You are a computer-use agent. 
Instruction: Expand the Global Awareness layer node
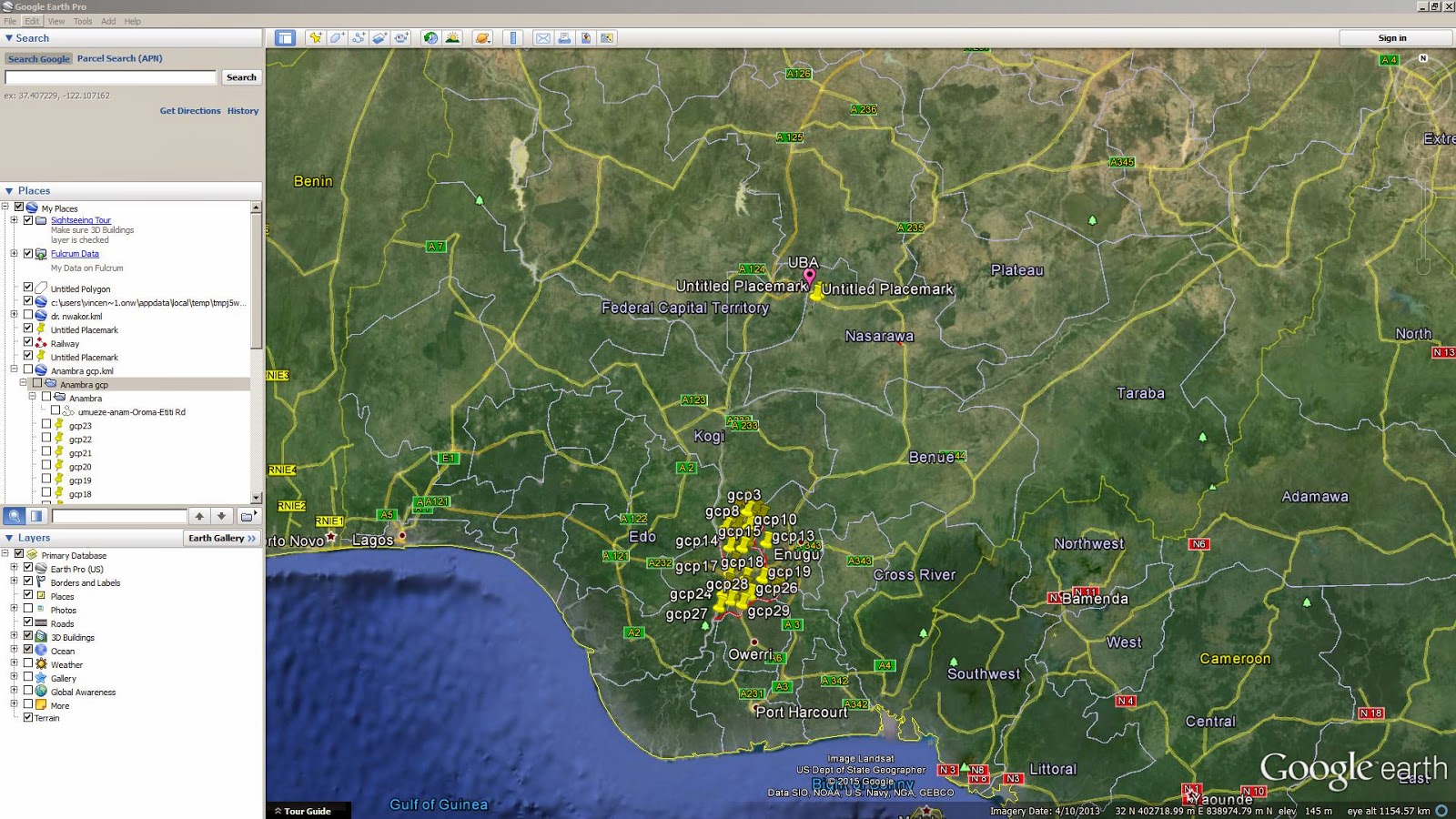(15, 690)
